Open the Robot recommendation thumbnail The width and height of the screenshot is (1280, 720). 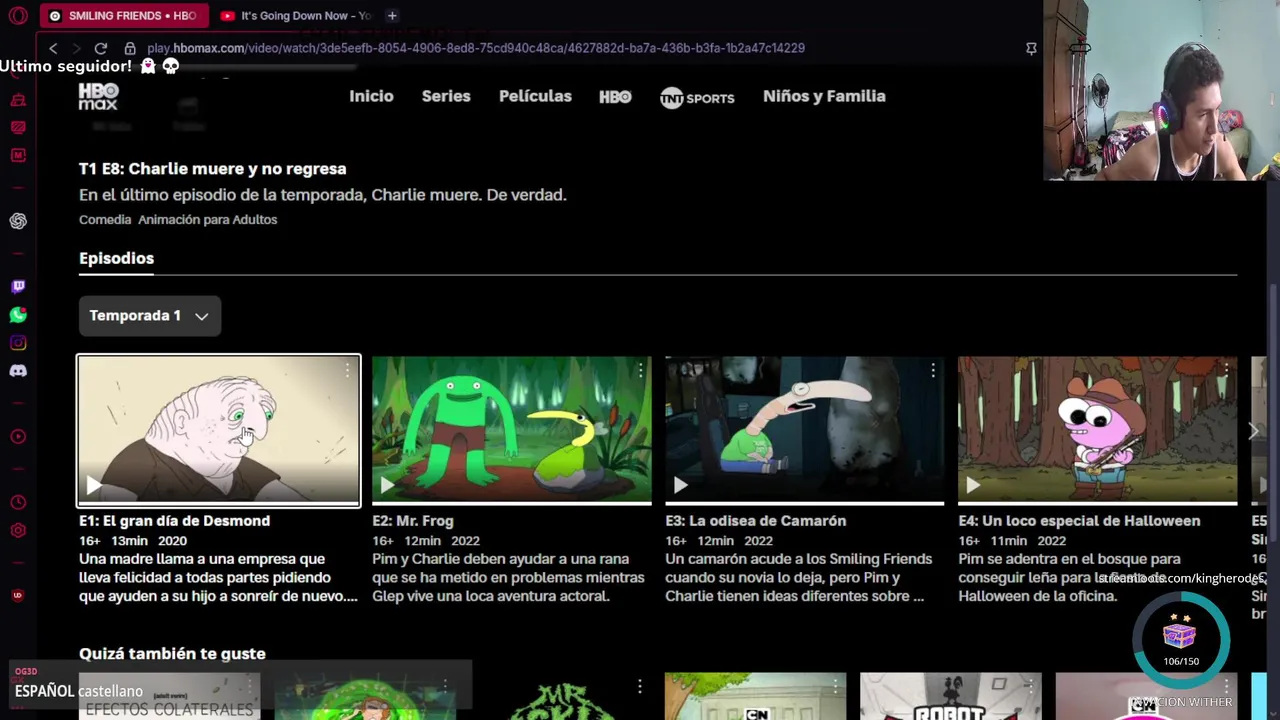(950, 697)
